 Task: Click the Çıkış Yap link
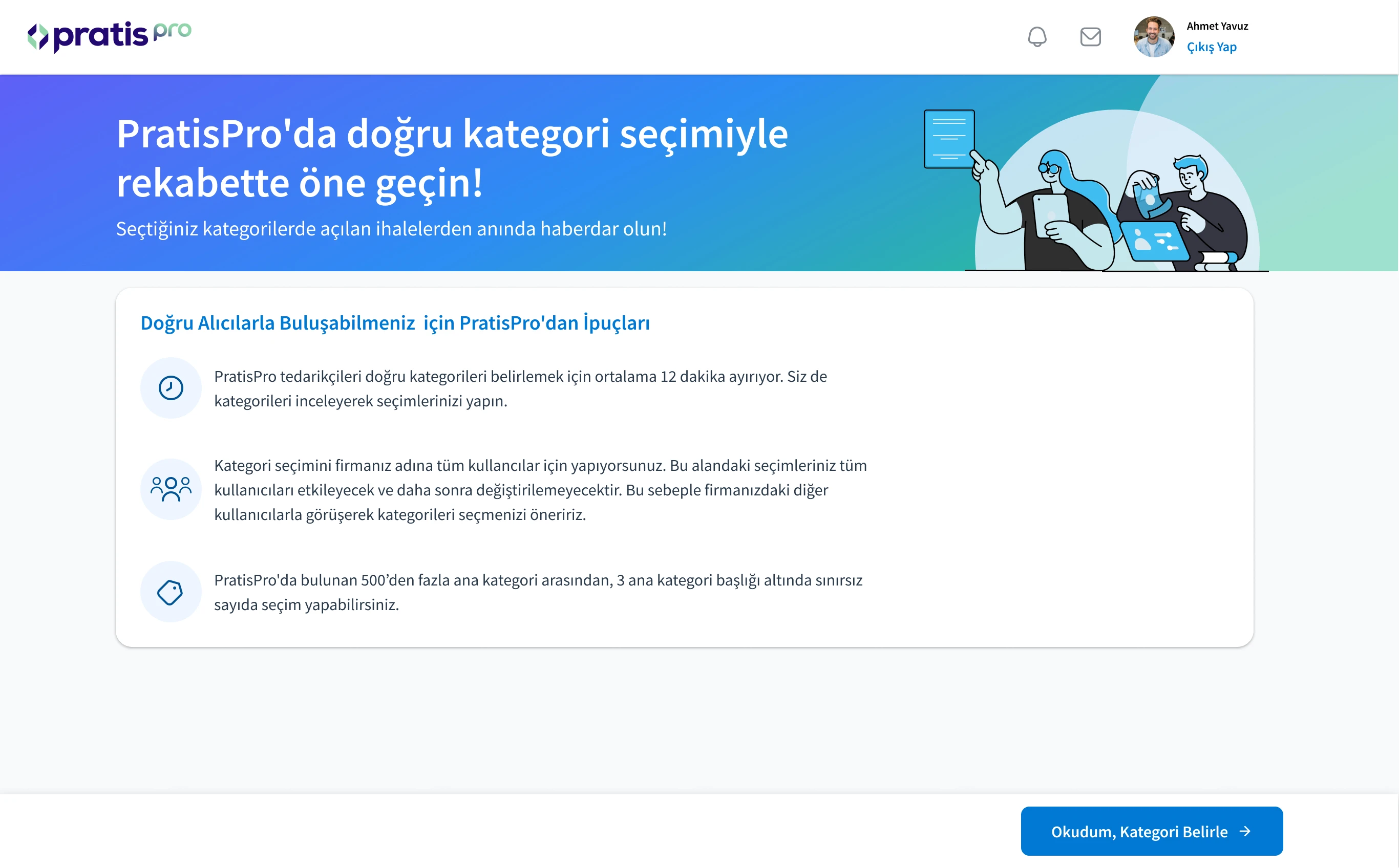pos(1211,47)
